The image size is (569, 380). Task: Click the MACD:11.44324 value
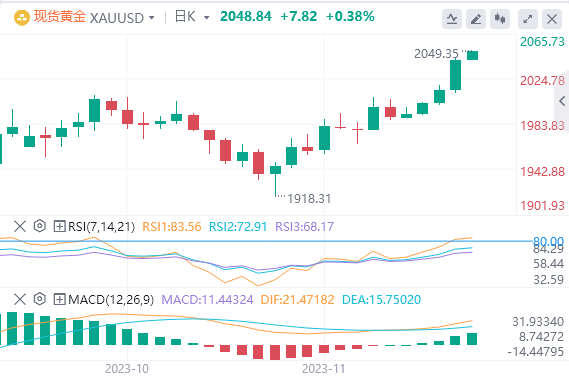207,300
